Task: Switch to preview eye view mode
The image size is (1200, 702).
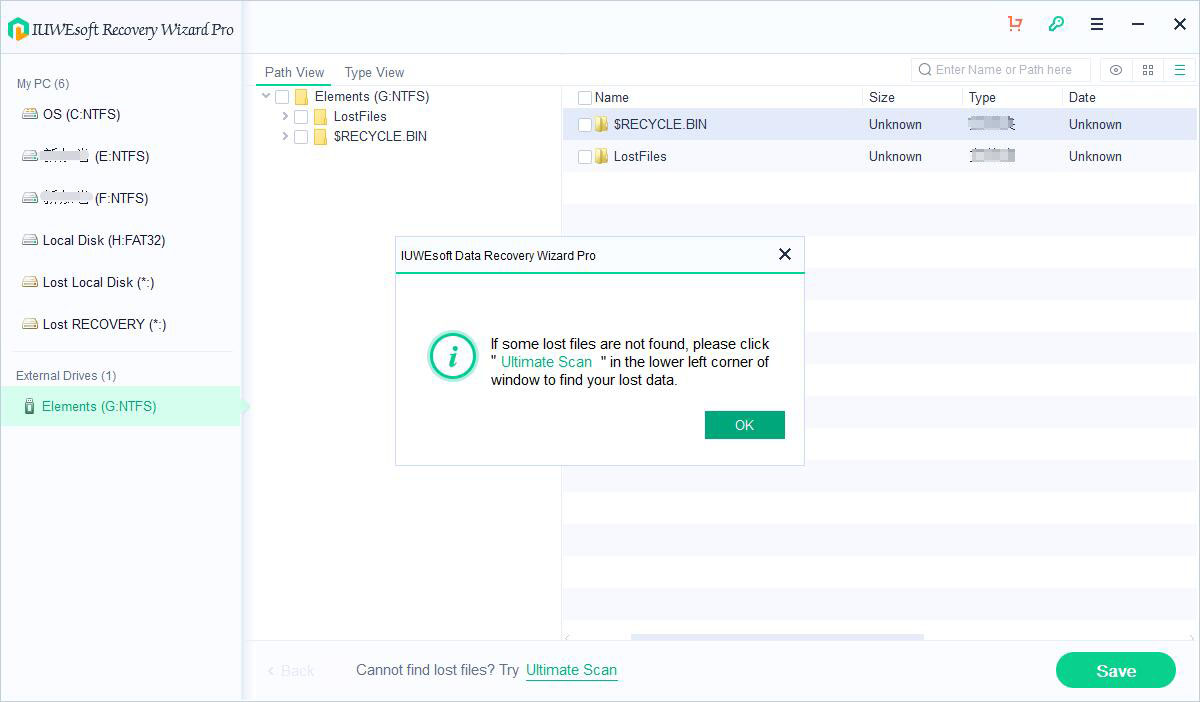Action: click(x=1116, y=70)
